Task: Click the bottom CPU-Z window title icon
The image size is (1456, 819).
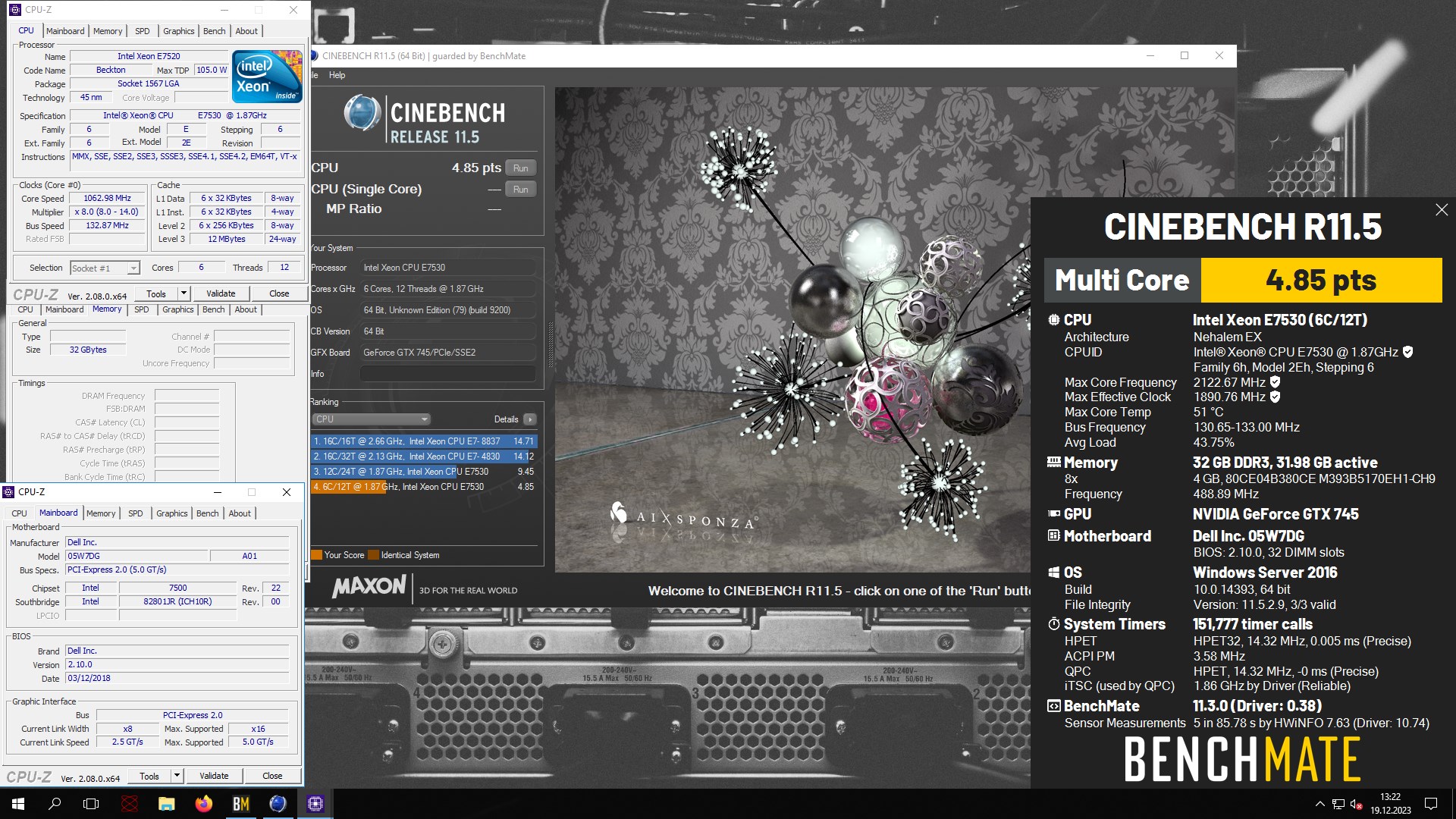Action: coord(9,492)
